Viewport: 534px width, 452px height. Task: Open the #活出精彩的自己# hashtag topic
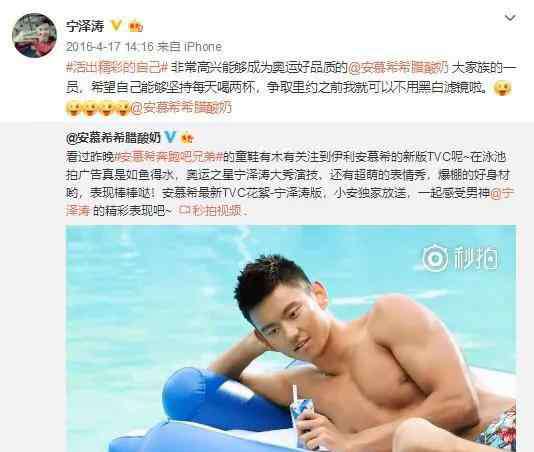116,67
